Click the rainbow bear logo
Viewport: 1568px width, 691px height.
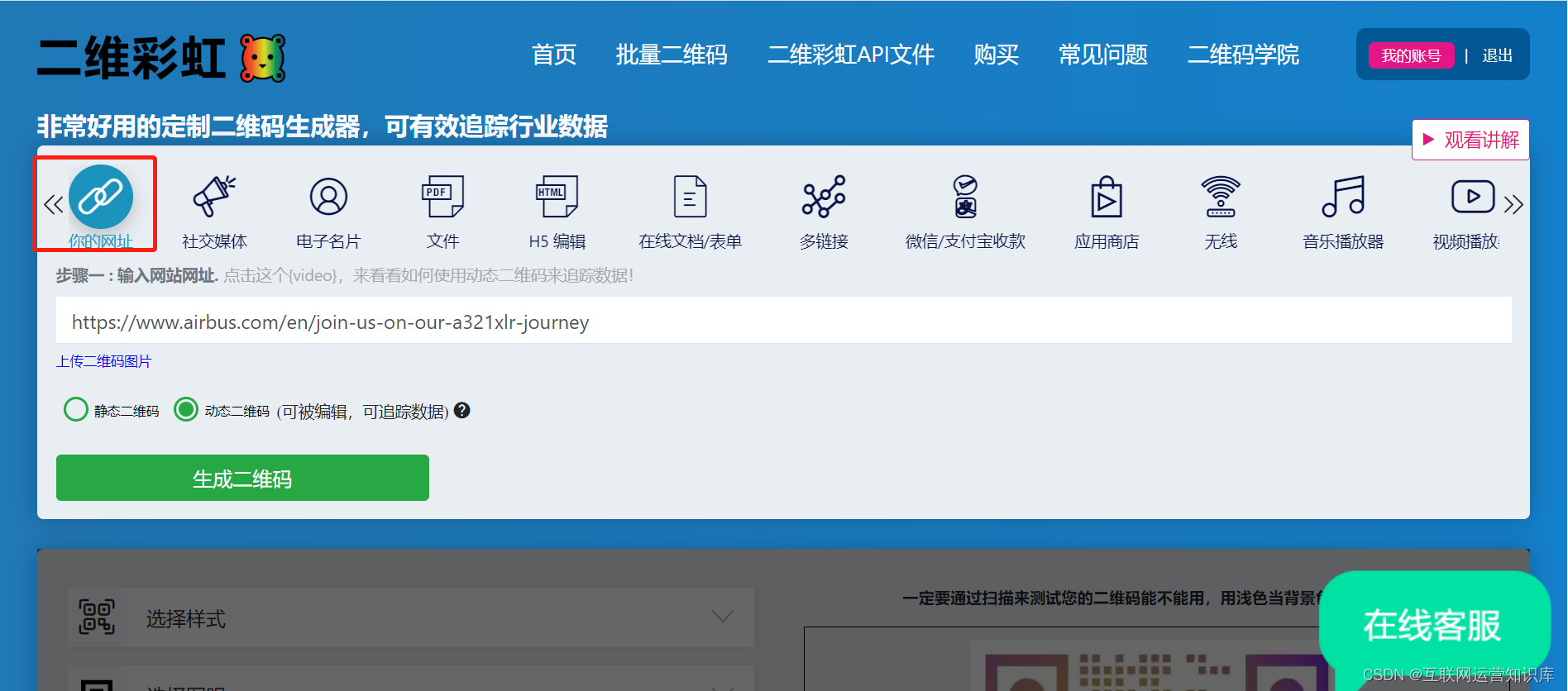tap(263, 58)
